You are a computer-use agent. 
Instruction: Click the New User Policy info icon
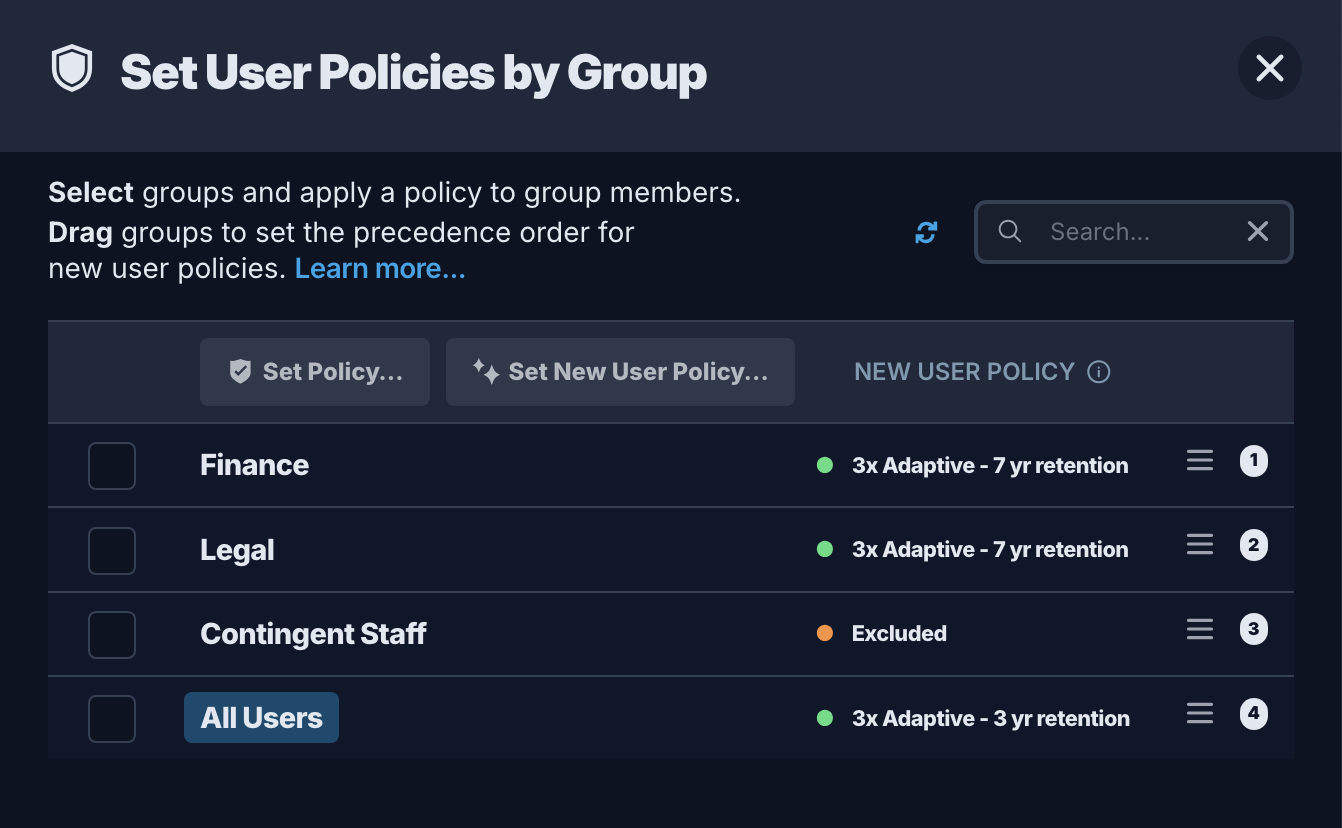[1098, 372]
